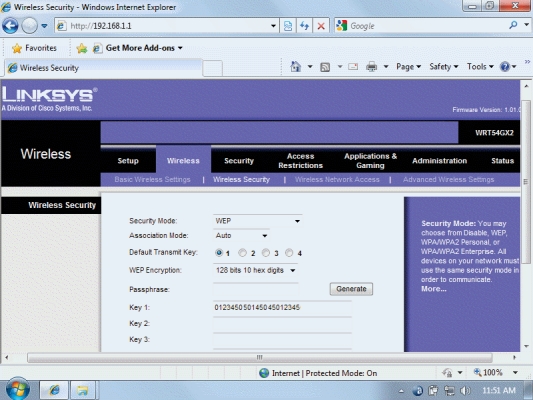Open the Windows Start button
This screenshot has height=400, width=533.
[17, 390]
